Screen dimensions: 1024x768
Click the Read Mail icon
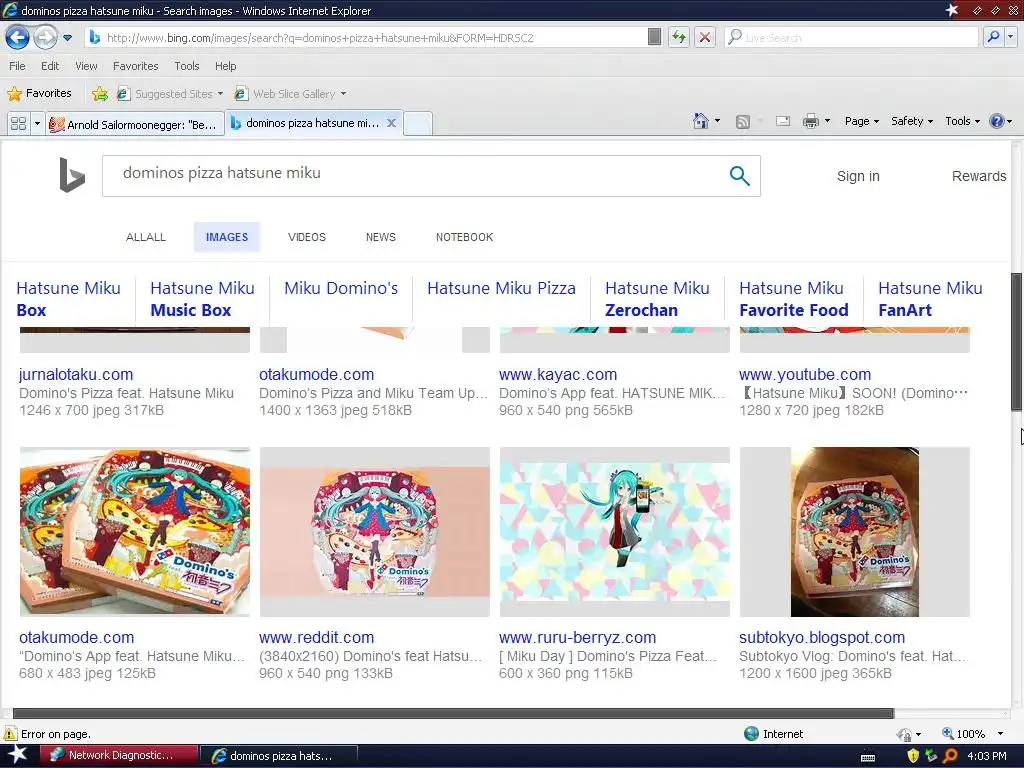tap(782, 121)
